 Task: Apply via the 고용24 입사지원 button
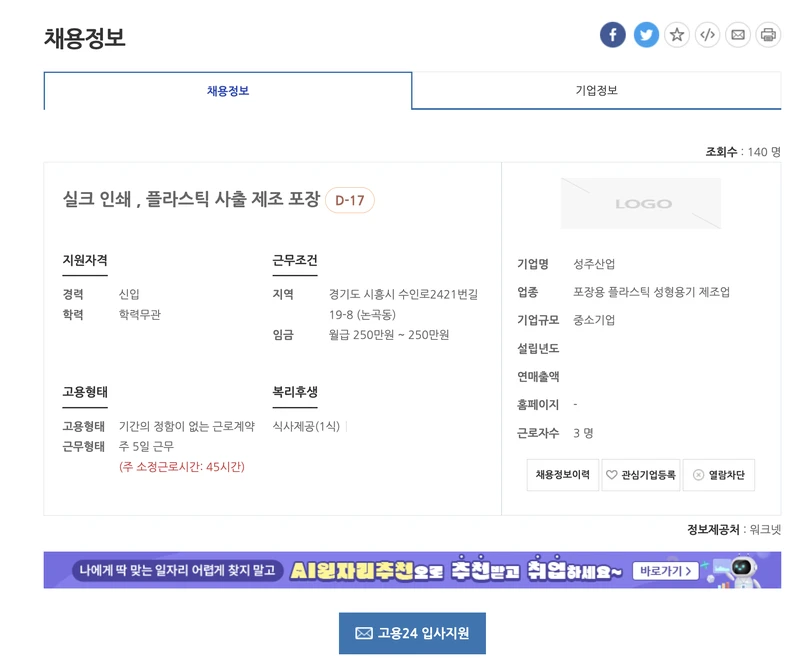[x=412, y=631]
